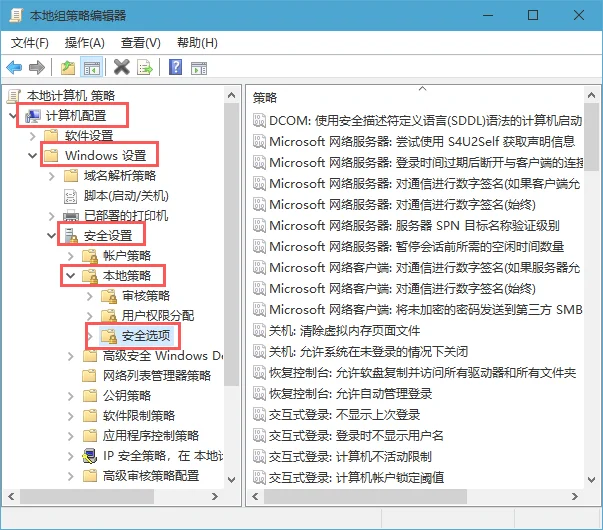The width and height of the screenshot is (603, 530).
Task: Select 网络列表管理器策略 in tree
Action: [x=157, y=376]
